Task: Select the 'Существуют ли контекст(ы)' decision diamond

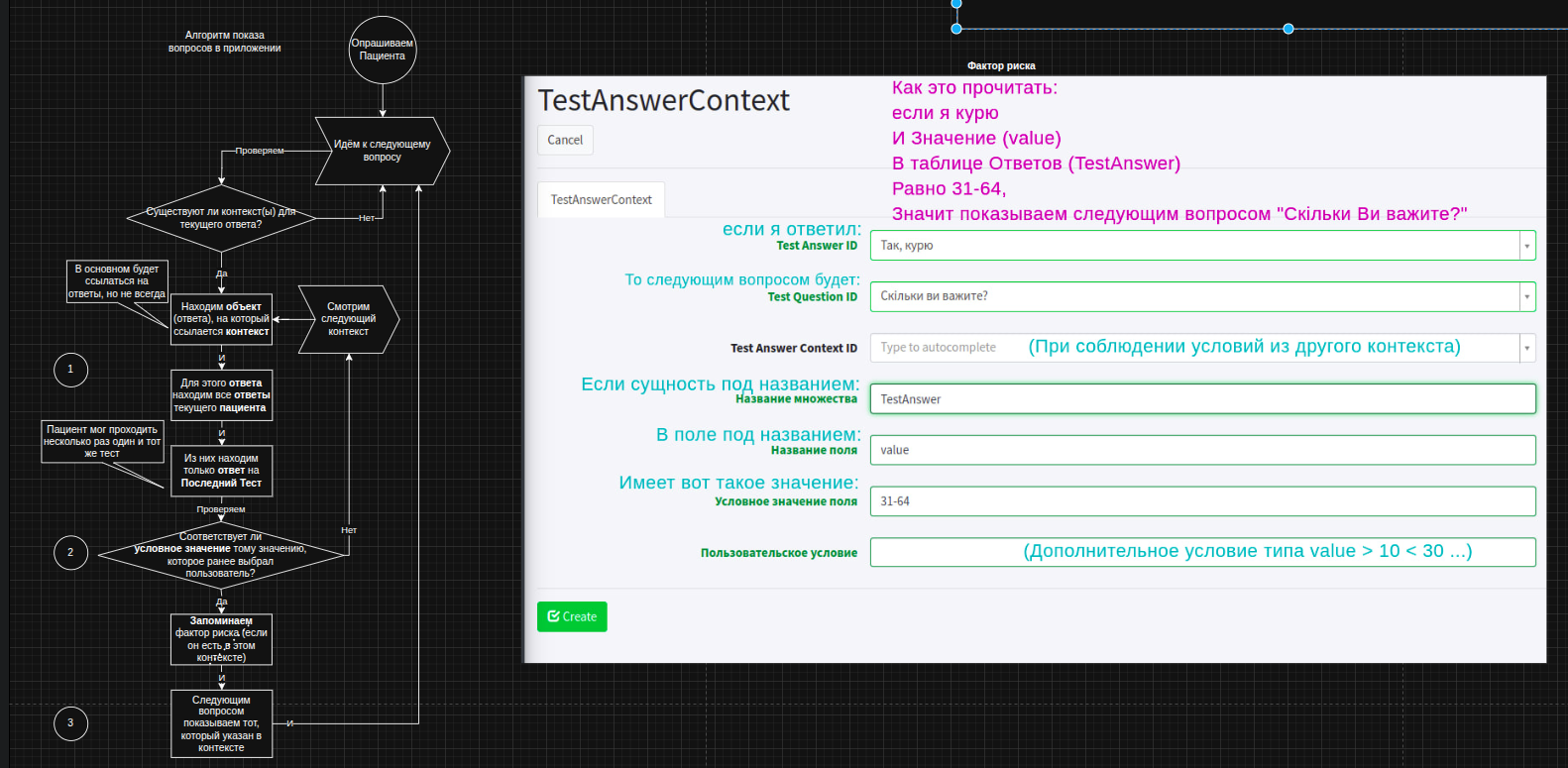Action: pyautogui.click(x=221, y=218)
